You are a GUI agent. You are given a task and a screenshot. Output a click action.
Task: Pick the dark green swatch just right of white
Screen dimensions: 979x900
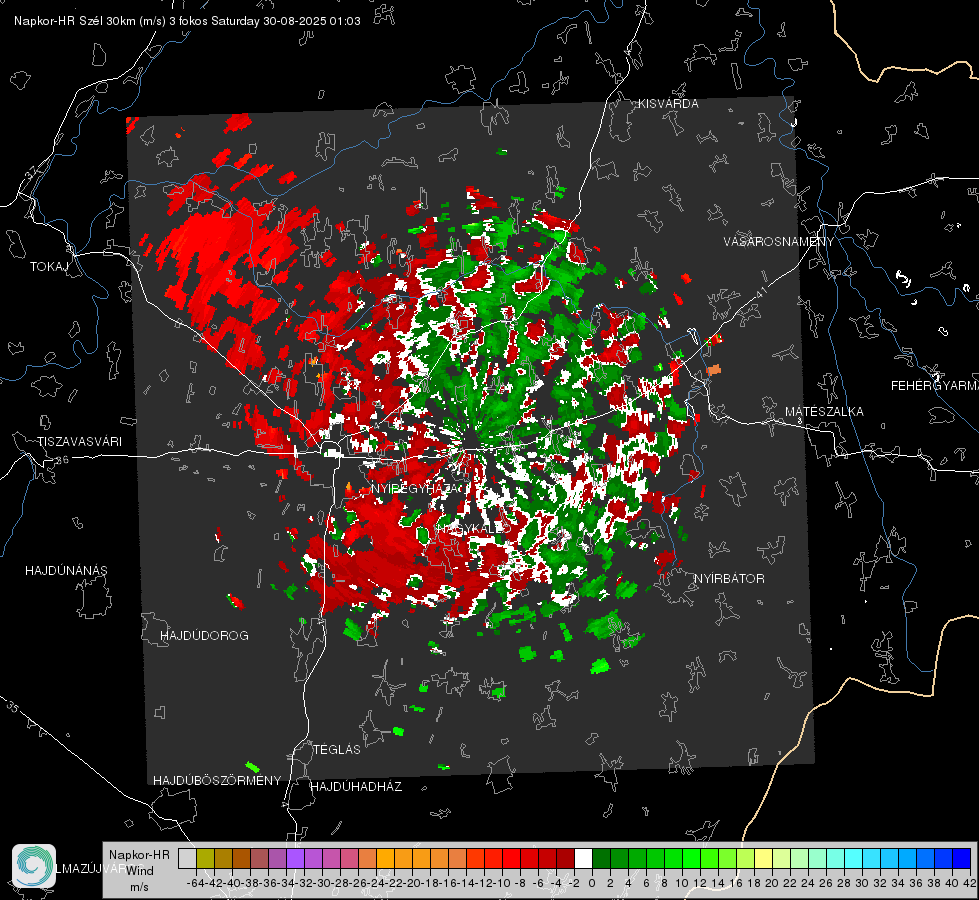(x=601, y=858)
